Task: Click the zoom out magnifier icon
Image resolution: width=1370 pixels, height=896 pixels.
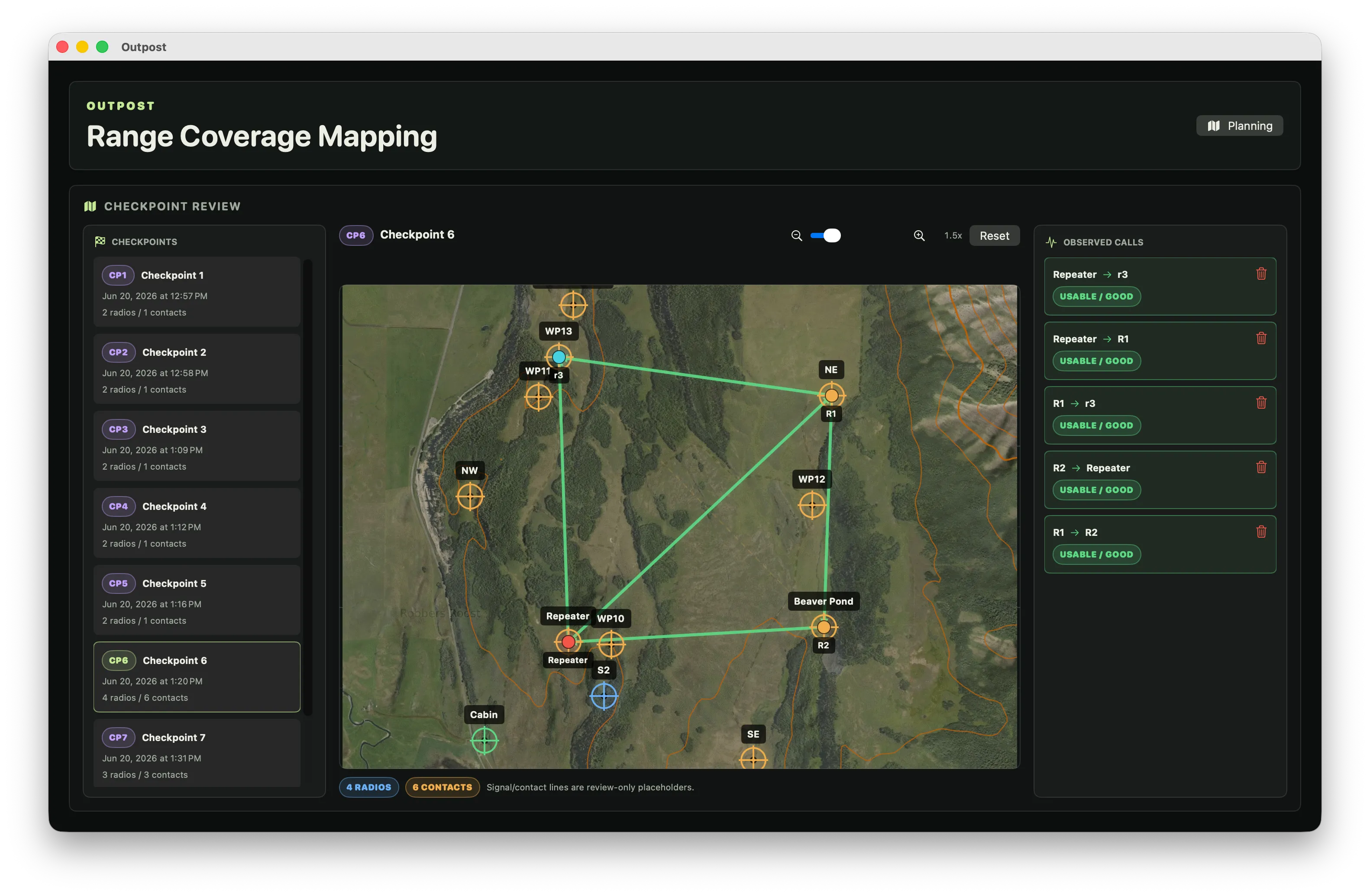Action: 797,236
